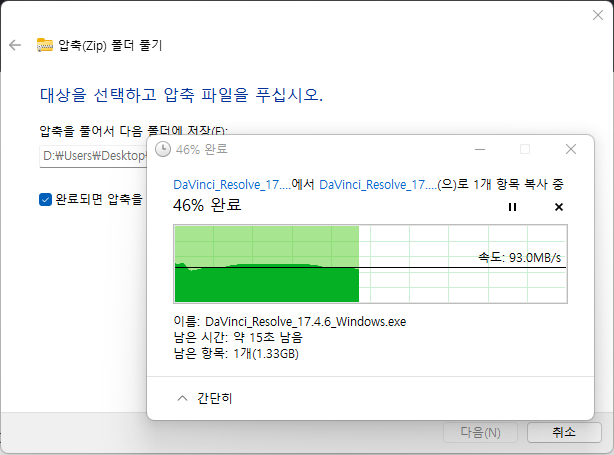This screenshot has width=614, height=455.
Task: Click the 취소 button in the wizard
Action: 564,432
